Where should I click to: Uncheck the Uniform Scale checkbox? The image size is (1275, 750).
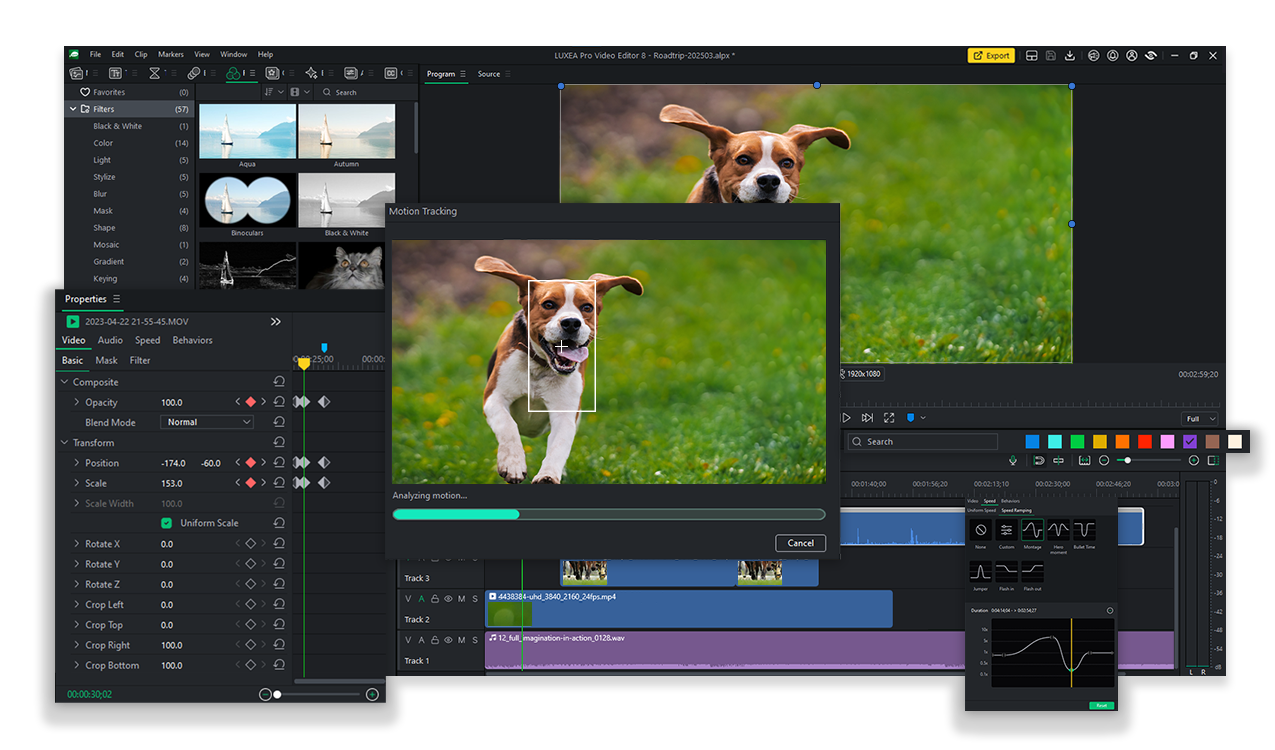point(167,523)
